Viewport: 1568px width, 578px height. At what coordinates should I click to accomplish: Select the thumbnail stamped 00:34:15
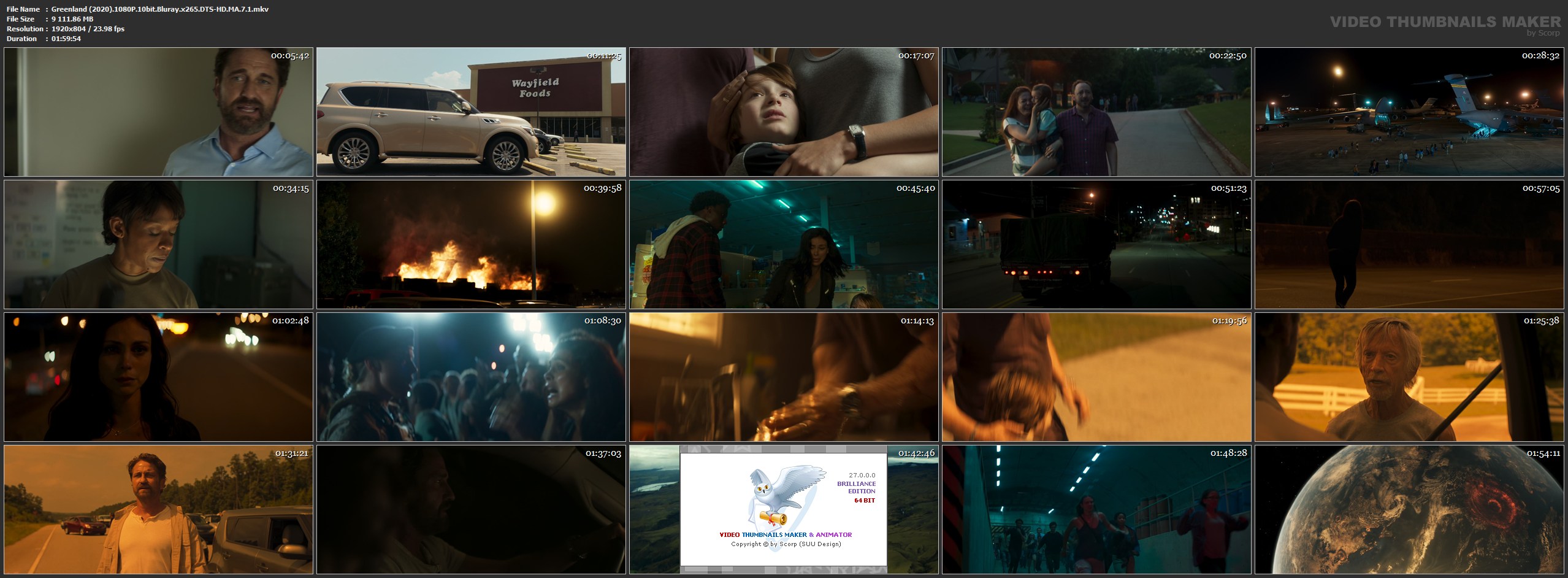(158, 244)
